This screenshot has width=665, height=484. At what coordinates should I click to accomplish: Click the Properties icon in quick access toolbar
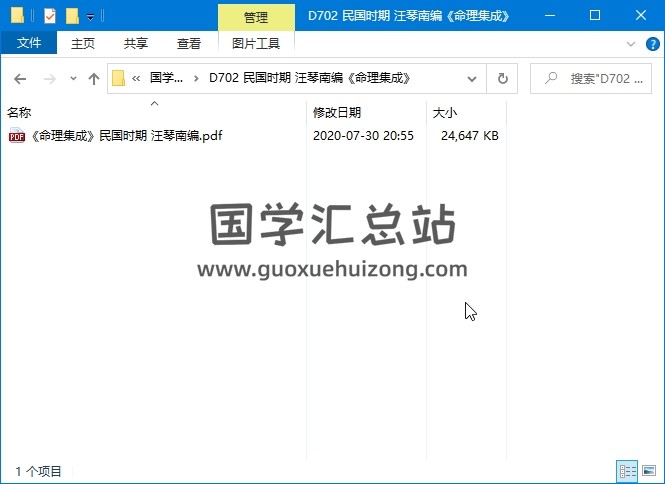pos(50,16)
